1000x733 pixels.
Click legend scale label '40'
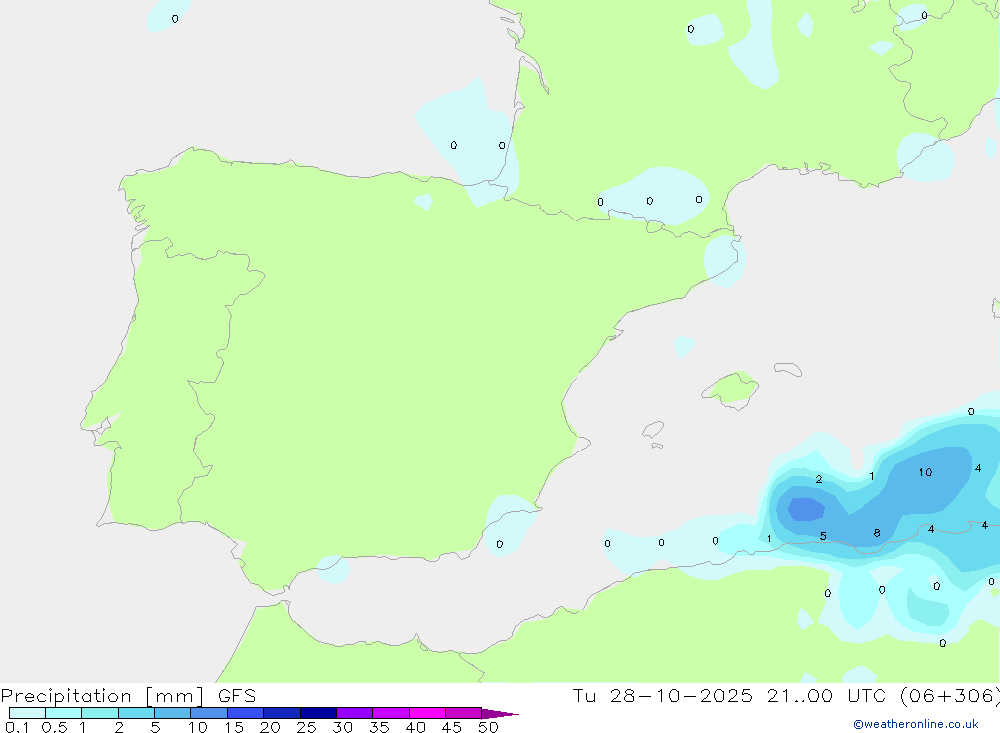(415, 727)
